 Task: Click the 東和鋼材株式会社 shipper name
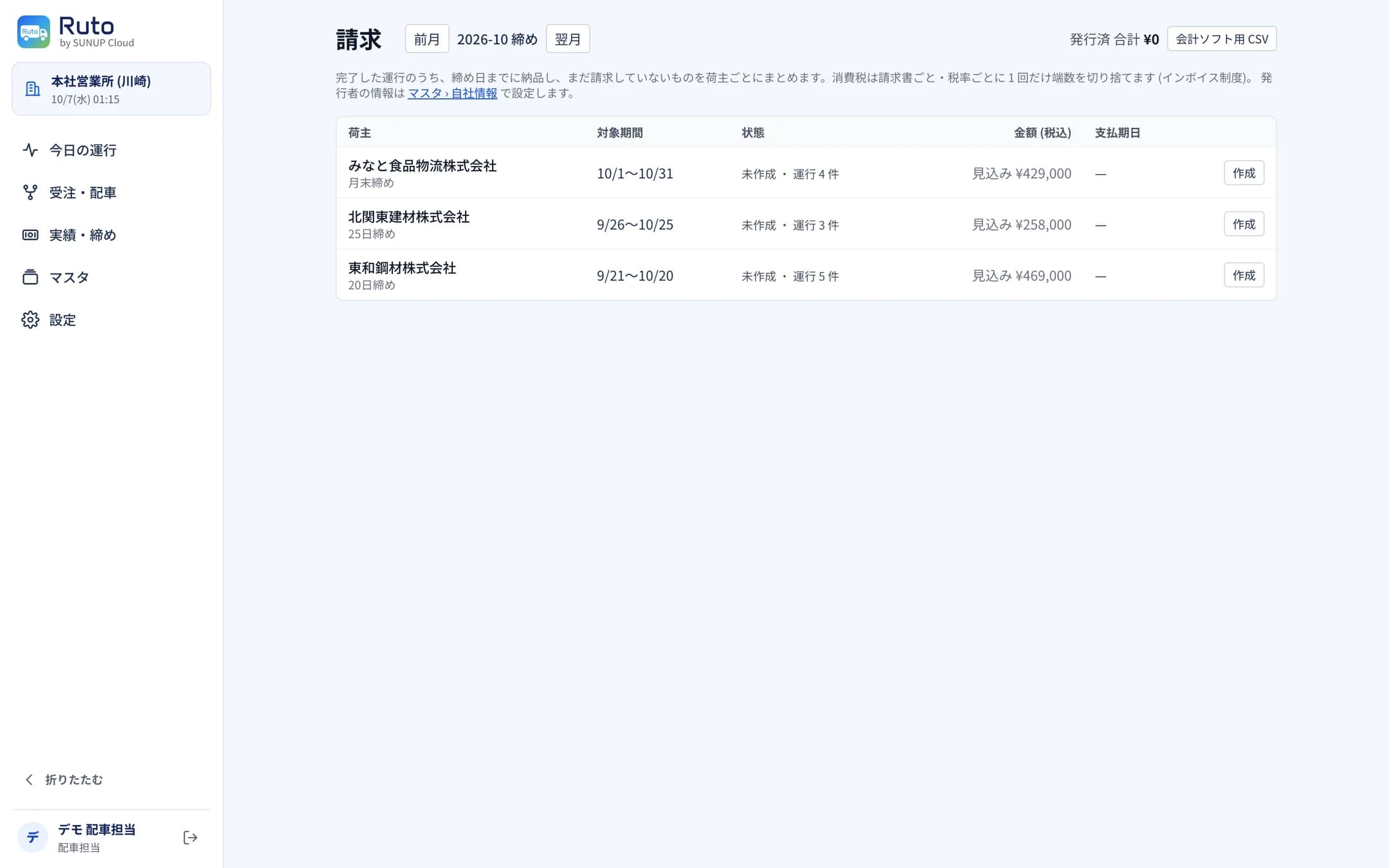402,267
